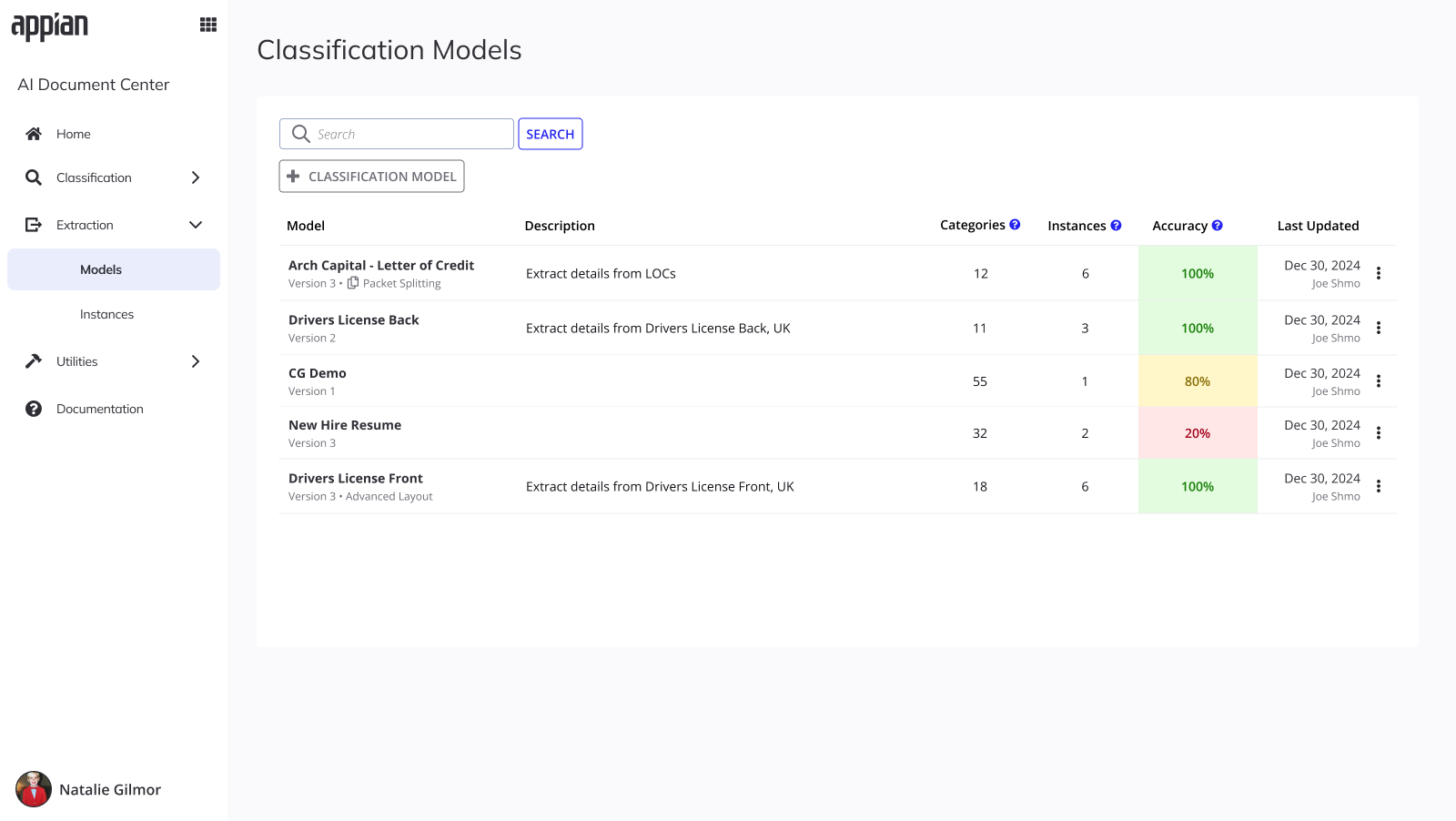Screen dimensions: 1456x821
Task: Click the Packet Splitting icon on Arch Capital row
Action: click(x=352, y=282)
